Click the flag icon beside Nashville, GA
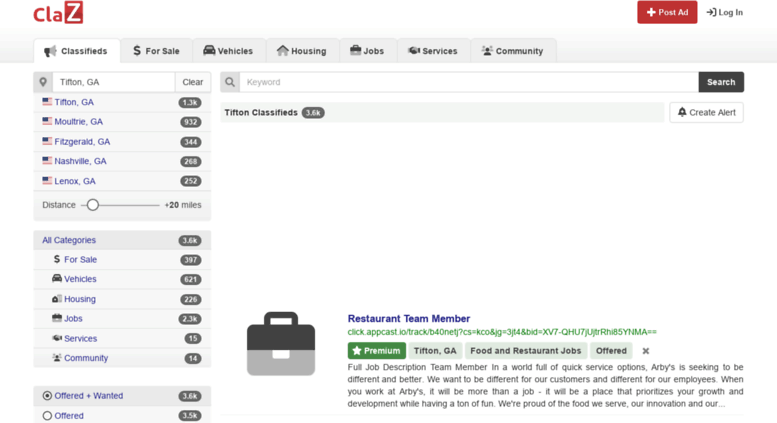Image resolution: width=777 pixels, height=423 pixels. 47,160
